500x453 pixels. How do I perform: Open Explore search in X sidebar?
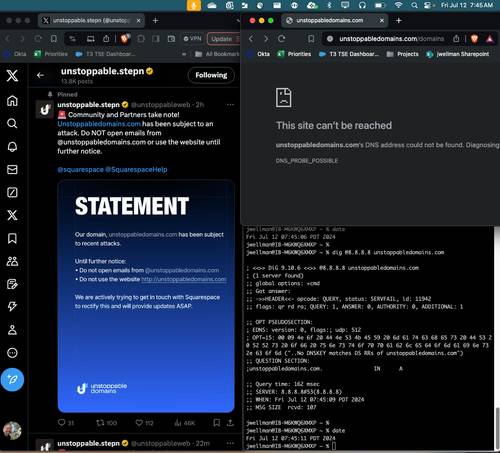[x=12, y=124]
